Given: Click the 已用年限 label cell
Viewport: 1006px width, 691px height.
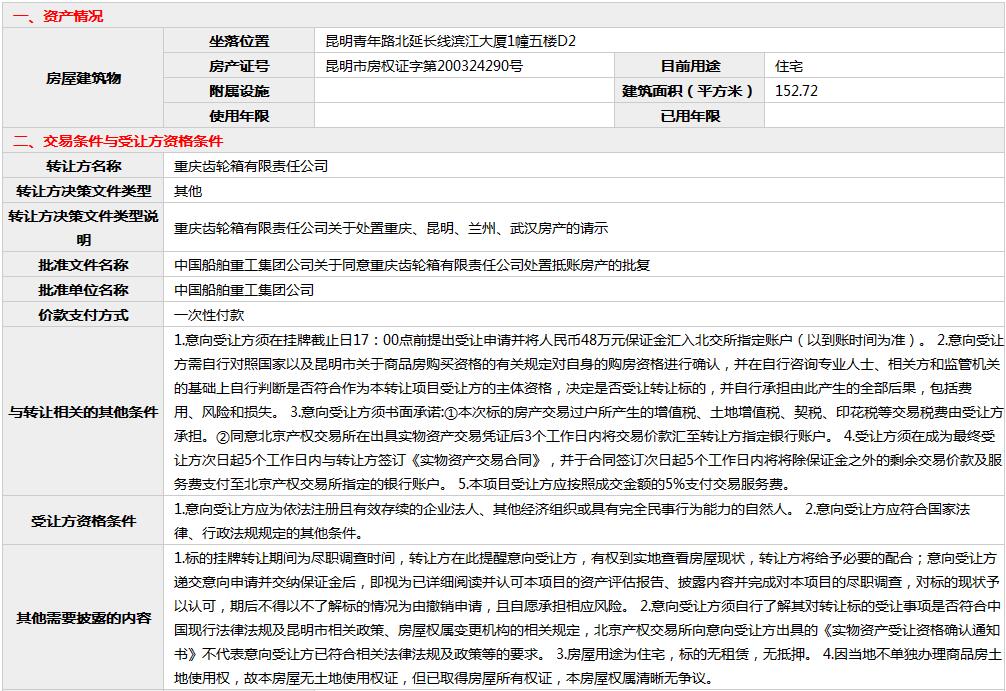Looking at the screenshot, I should 690,116.
